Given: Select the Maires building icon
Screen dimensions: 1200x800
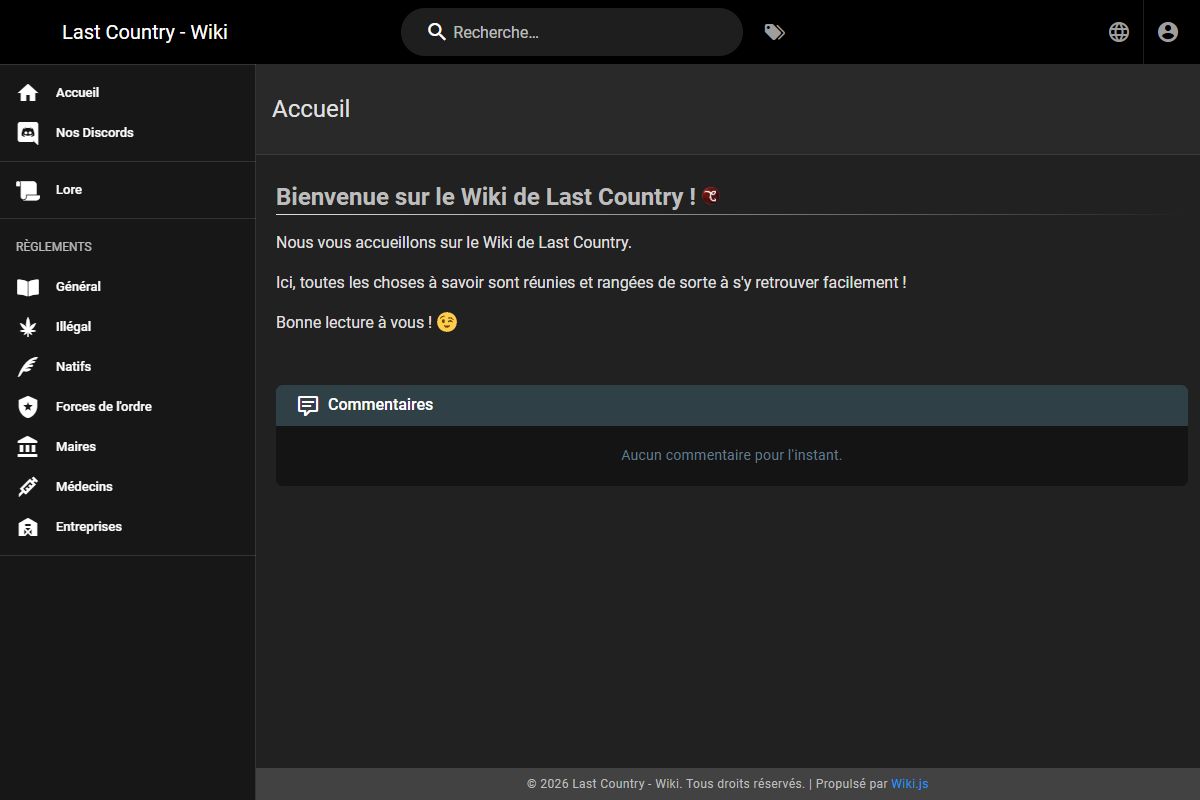Looking at the screenshot, I should pyautogui.click(x=27, y=446).
